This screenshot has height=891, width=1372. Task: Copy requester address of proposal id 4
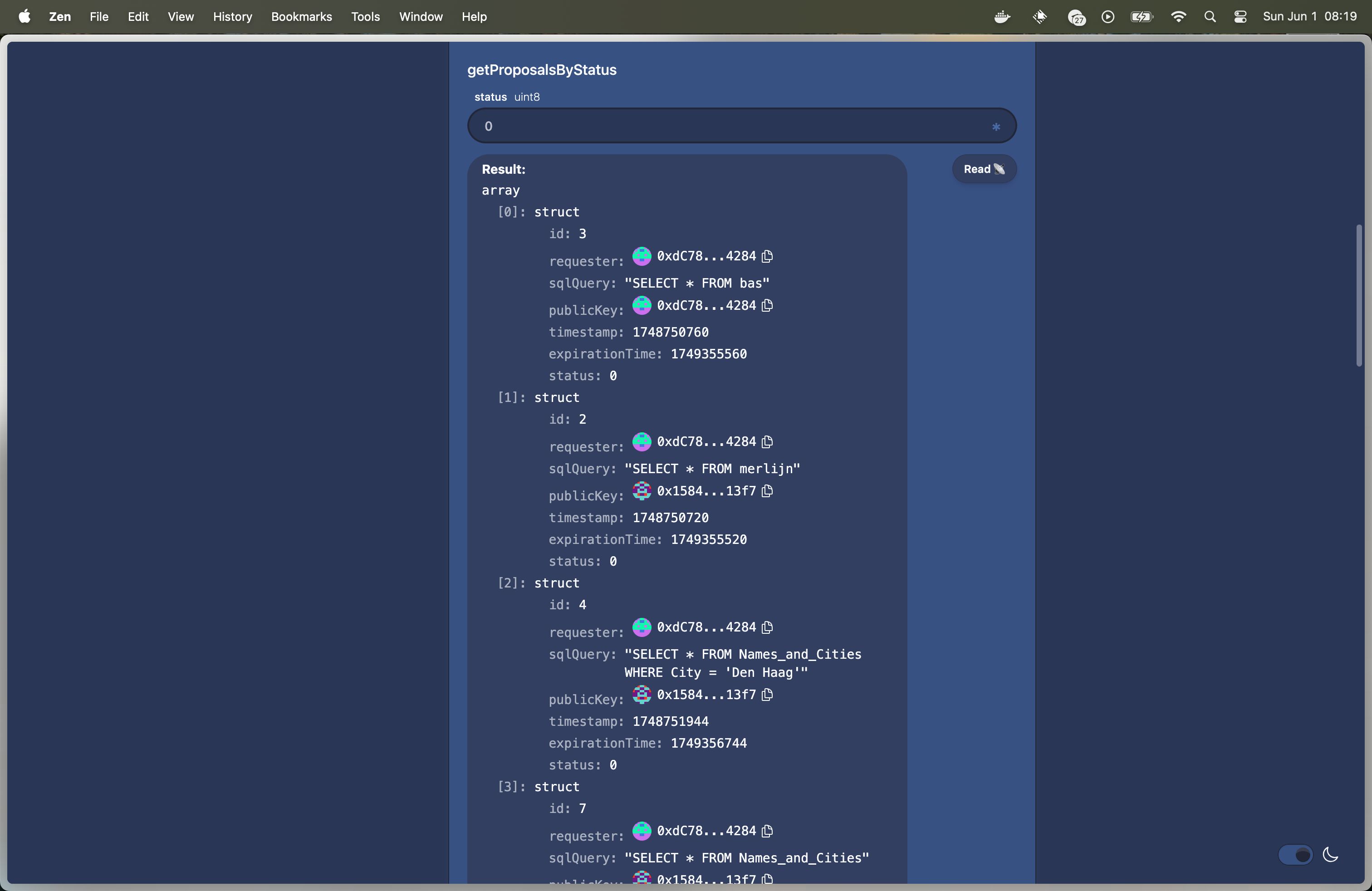[x=767, y=627]
